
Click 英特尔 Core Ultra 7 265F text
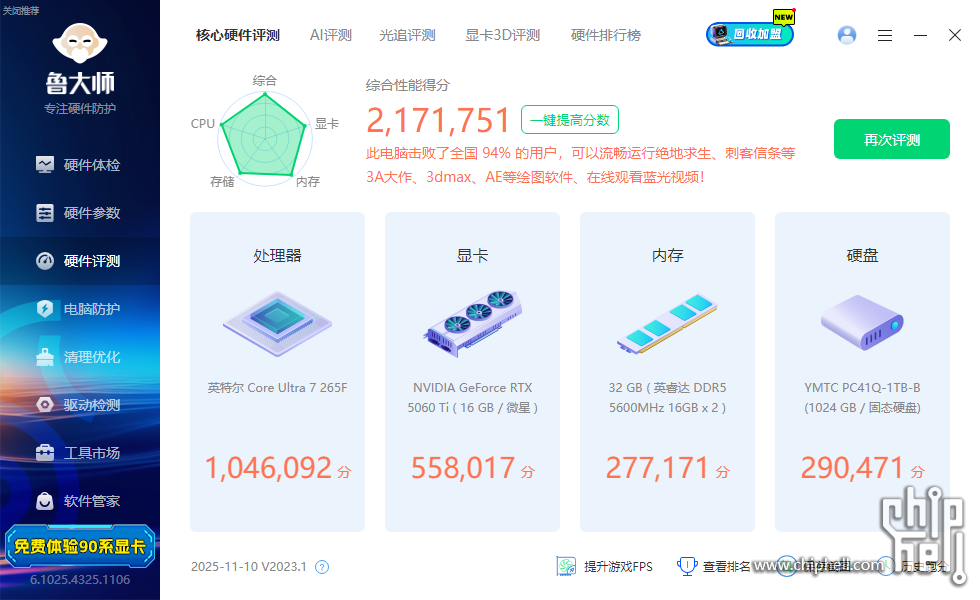click(x=278, y=388)
